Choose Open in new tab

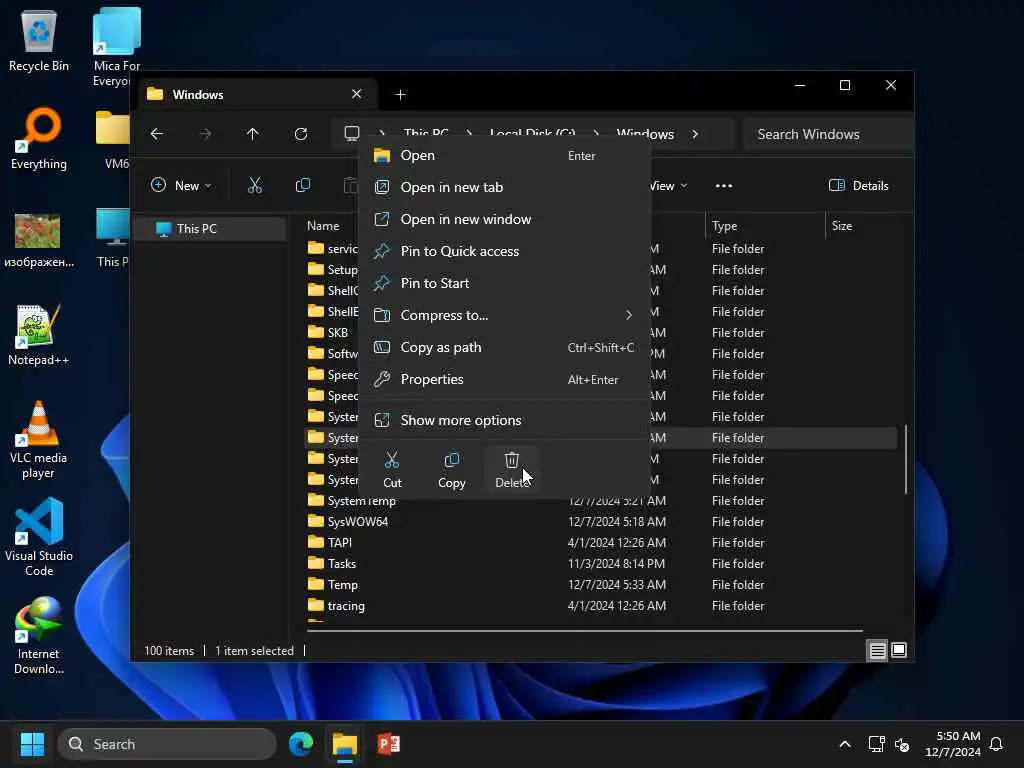click(504, 187)
